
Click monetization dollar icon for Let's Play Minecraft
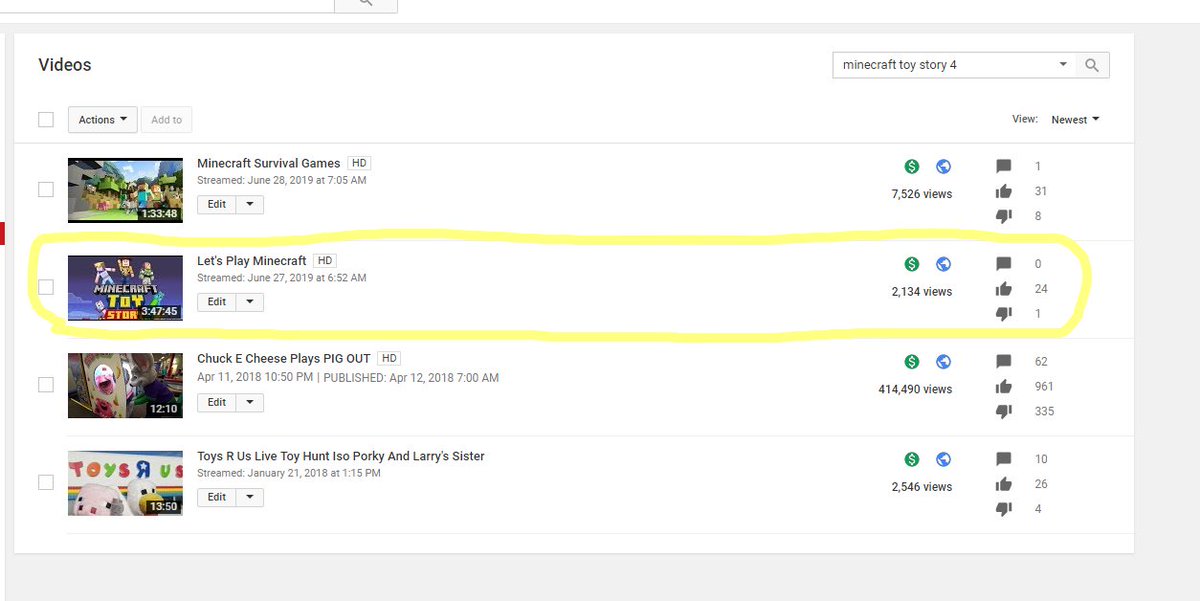point(911,264)
